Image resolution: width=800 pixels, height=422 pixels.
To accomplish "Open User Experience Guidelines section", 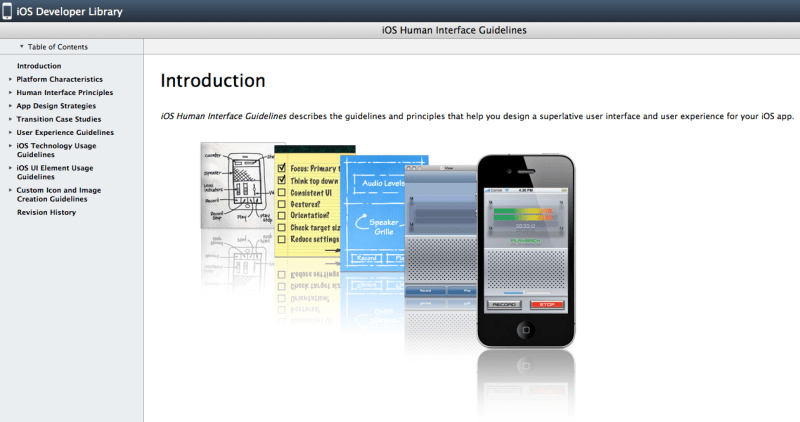I will point(65,132).
